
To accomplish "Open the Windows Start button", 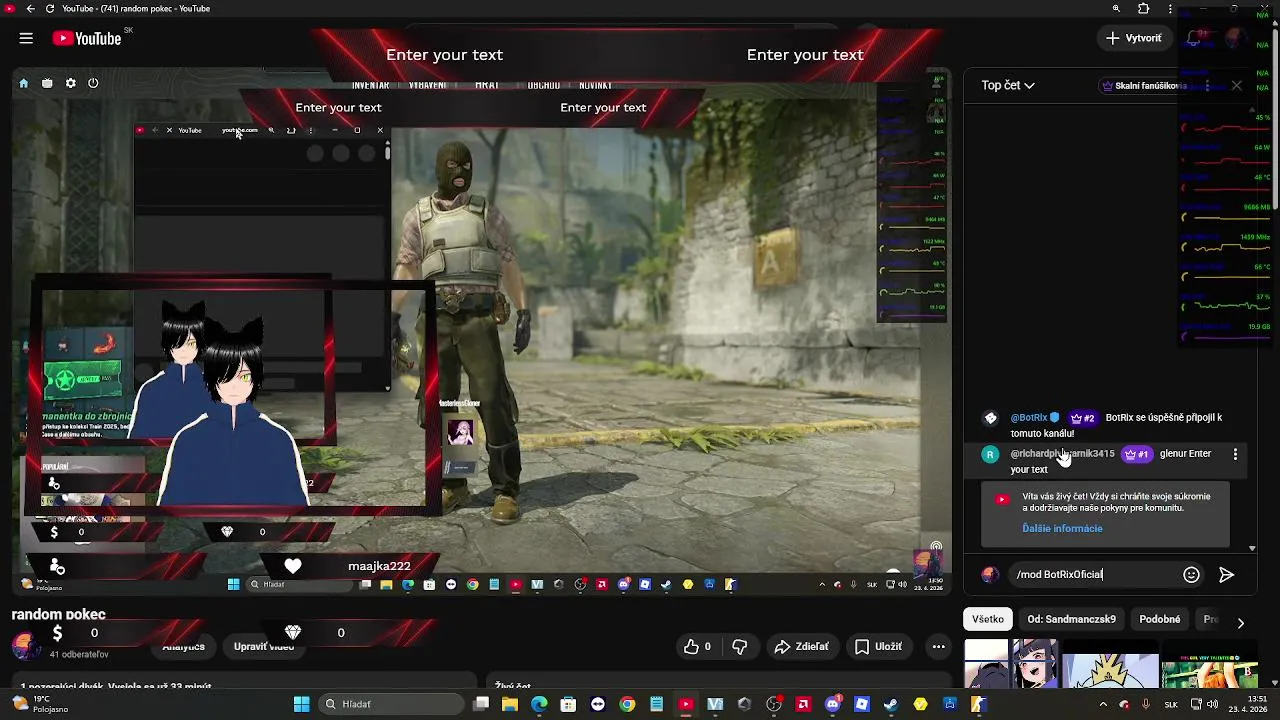I will 301,704.
